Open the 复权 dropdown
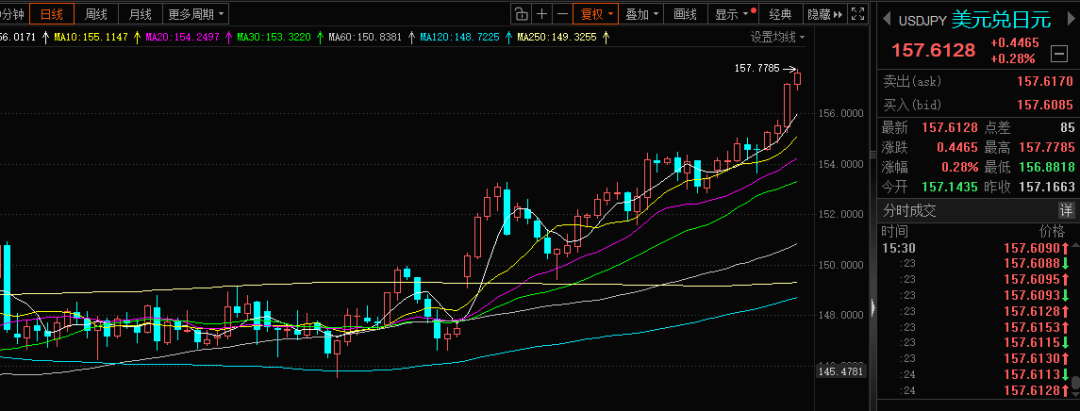Screen dimensions: 1080x411 [597, 14]
